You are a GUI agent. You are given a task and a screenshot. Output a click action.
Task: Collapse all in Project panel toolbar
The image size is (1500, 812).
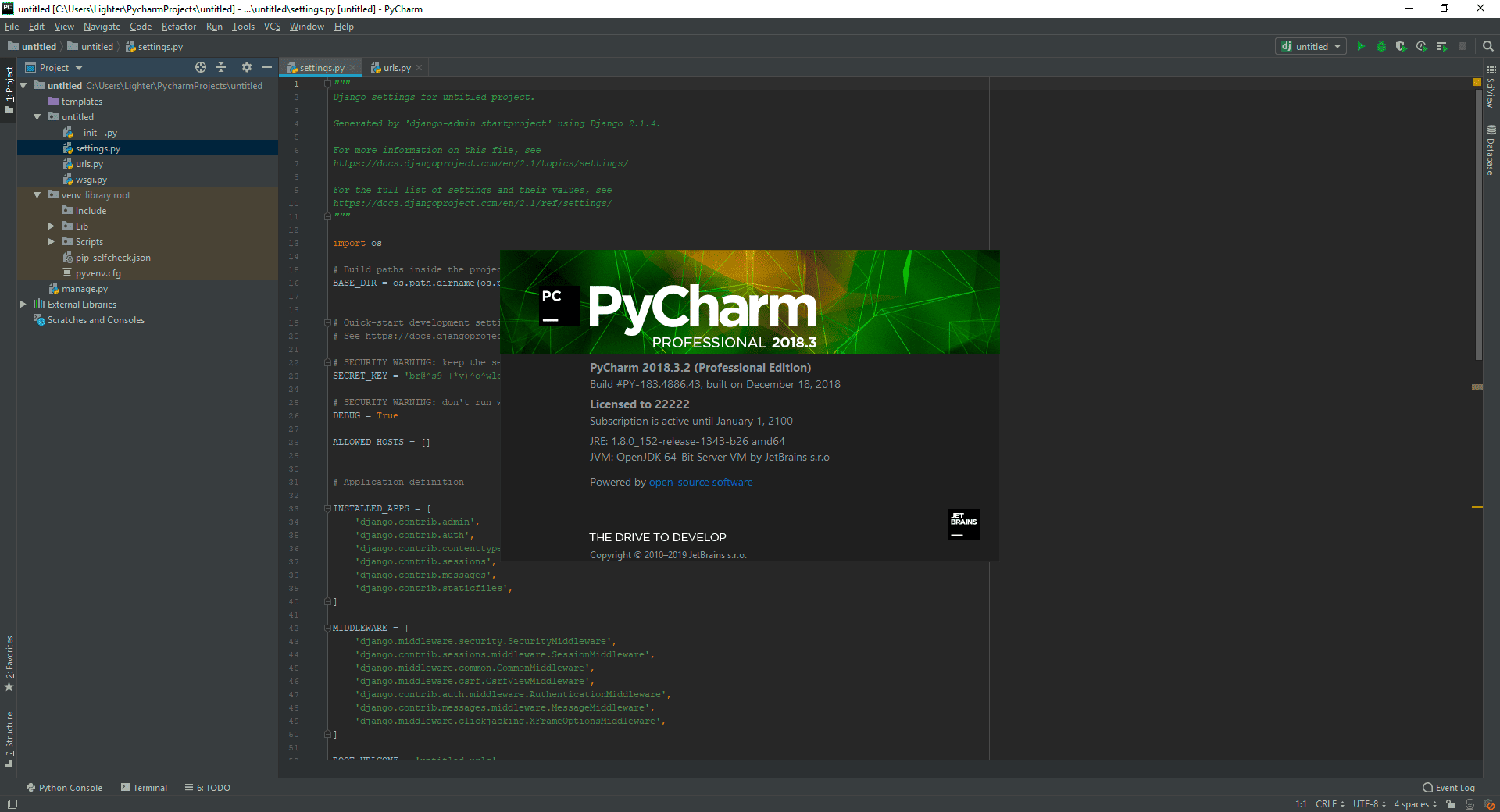221,68
